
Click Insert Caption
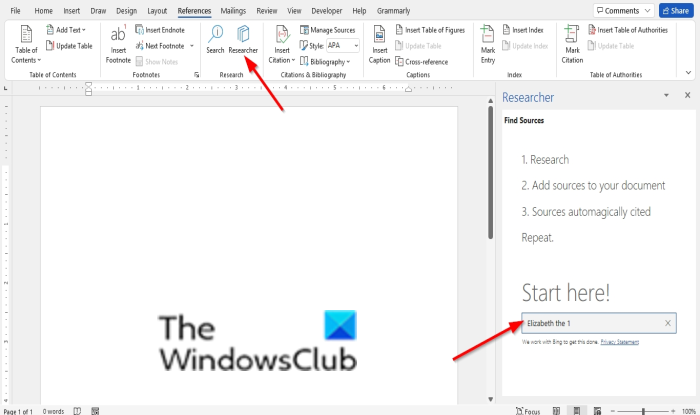pyautogui.click(x=379, y=45)
